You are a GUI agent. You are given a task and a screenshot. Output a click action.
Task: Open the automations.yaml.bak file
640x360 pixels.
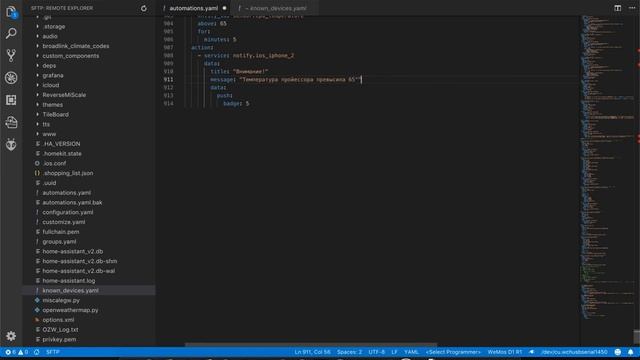click(x=72, y=202)
